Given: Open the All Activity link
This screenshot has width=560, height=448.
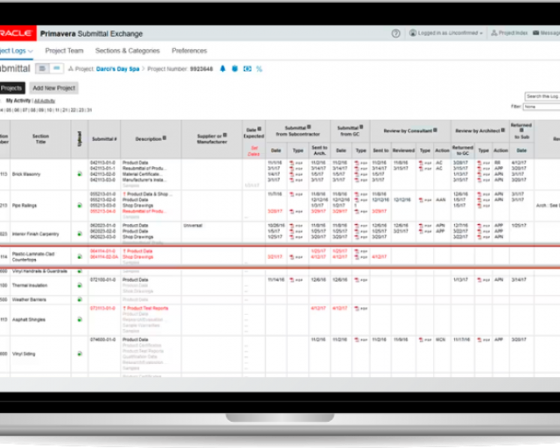Looking at the screenshot, I should click(44, 101).
